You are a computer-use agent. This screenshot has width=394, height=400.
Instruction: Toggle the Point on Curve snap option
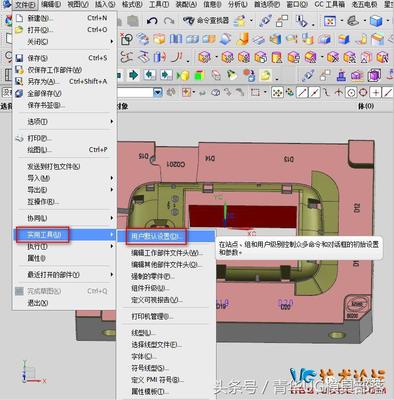388,92
